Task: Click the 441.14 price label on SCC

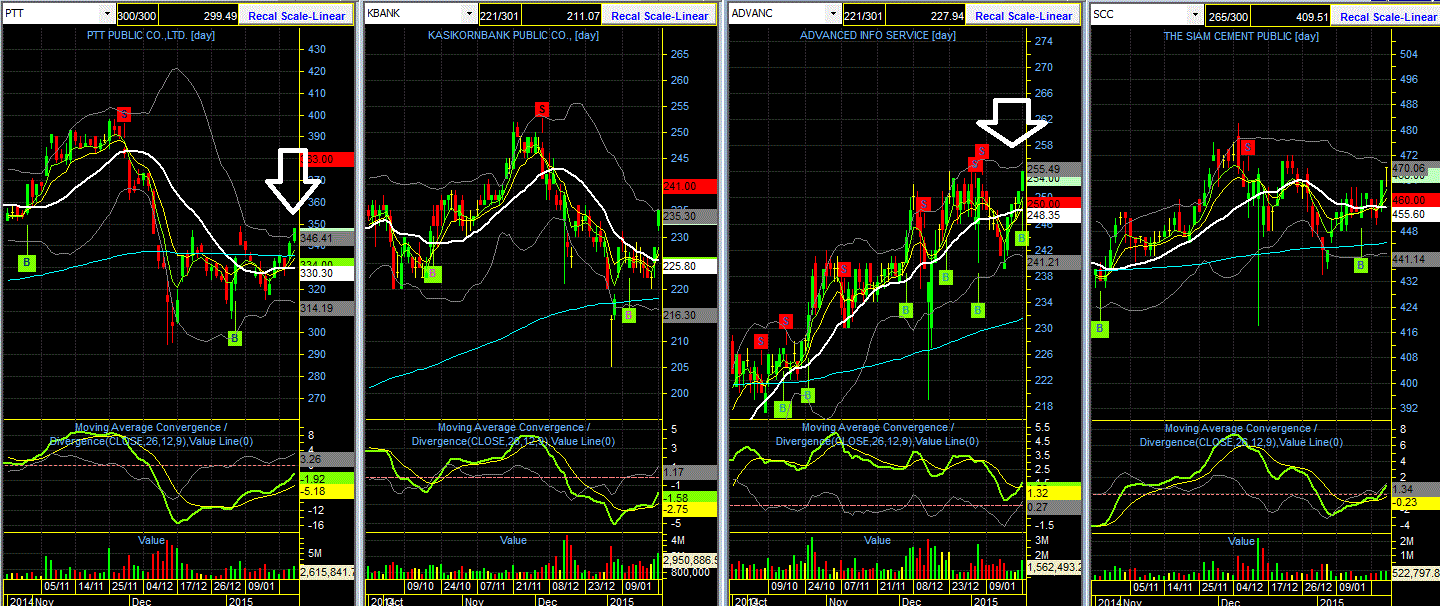Action: pyautogui.click(x=1415, y=259)
